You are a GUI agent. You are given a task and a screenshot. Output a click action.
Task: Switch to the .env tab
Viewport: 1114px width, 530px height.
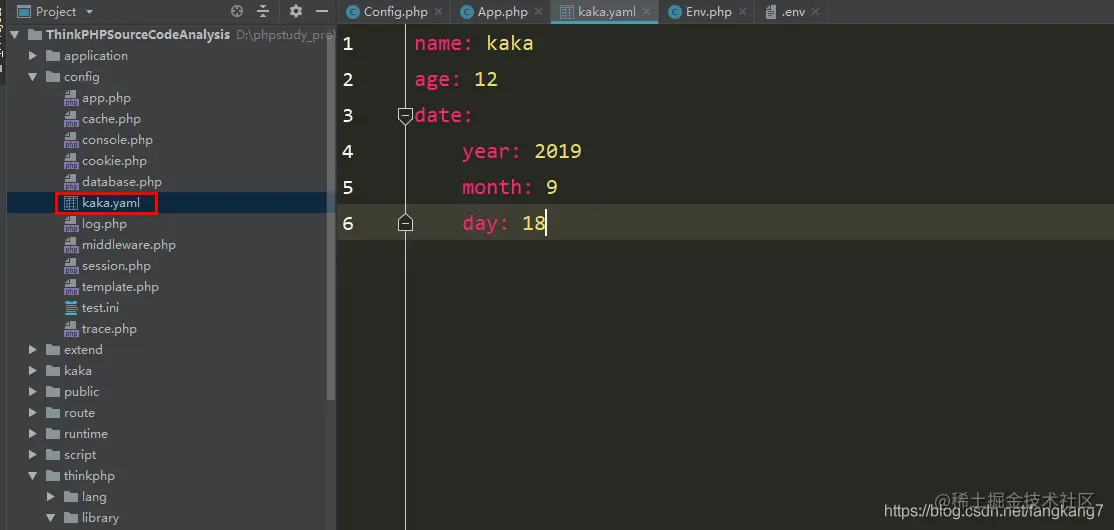794,12
